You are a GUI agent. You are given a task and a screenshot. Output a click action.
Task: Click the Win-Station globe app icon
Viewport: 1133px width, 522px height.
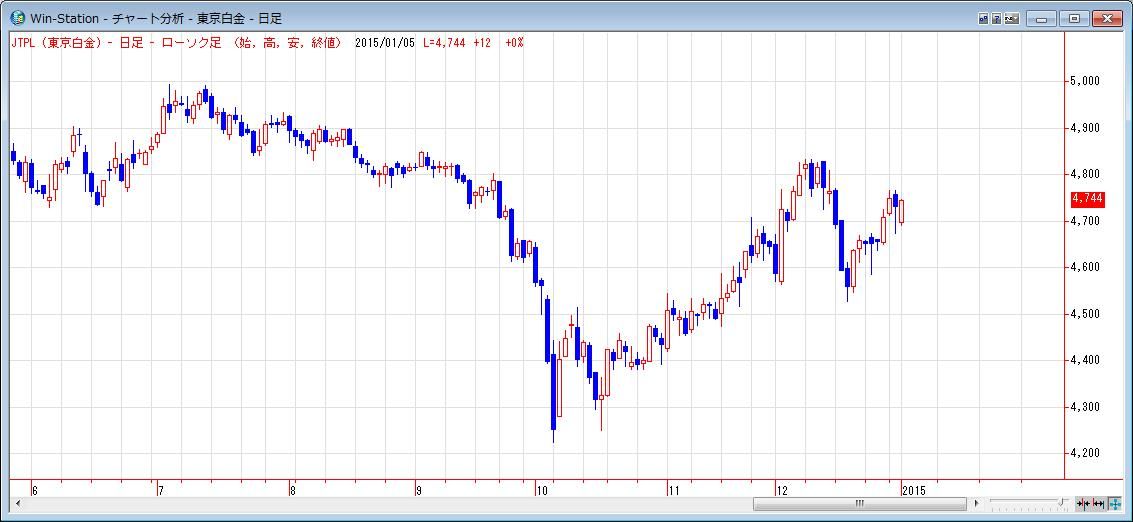[x=17, y=19]
